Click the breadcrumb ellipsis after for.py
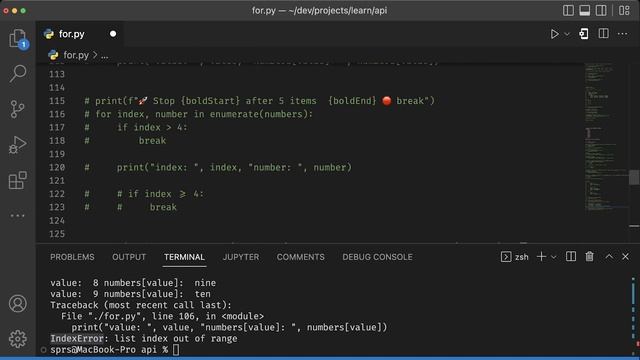Viewport: 640px width, 360px height. (x=104, y=56)
